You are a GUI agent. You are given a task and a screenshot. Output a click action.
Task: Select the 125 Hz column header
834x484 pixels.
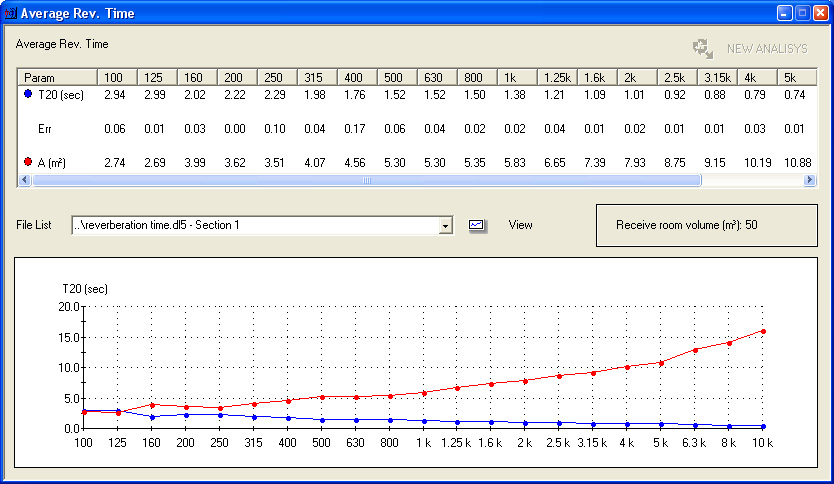[157, 78]
